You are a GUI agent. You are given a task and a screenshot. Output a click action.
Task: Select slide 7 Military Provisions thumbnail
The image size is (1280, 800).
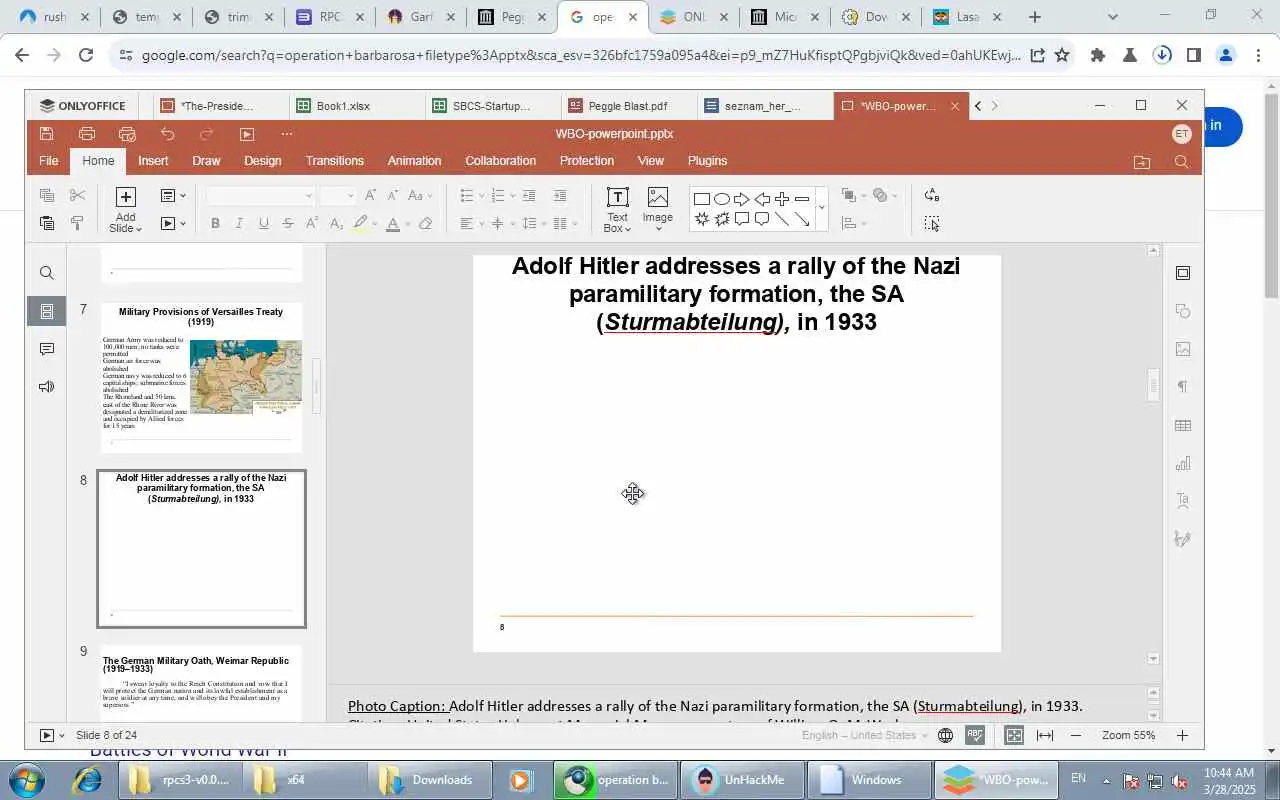(x=201, y=378)
